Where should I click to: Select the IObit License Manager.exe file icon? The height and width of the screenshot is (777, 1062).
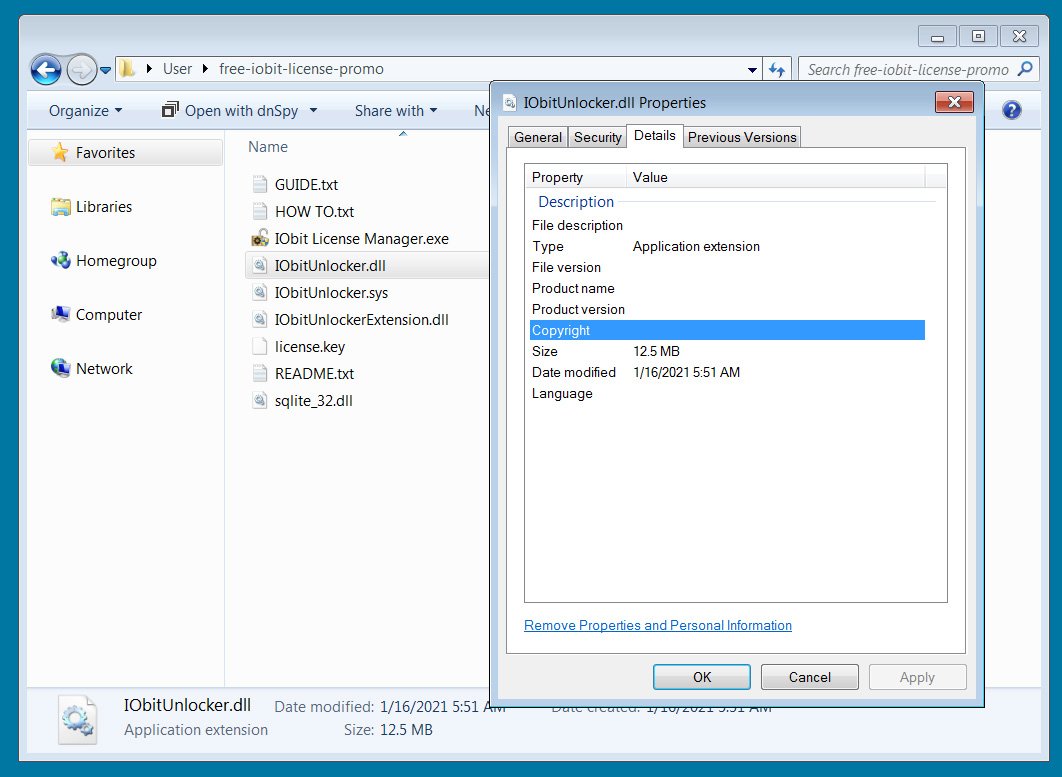[x=257, y=239]
